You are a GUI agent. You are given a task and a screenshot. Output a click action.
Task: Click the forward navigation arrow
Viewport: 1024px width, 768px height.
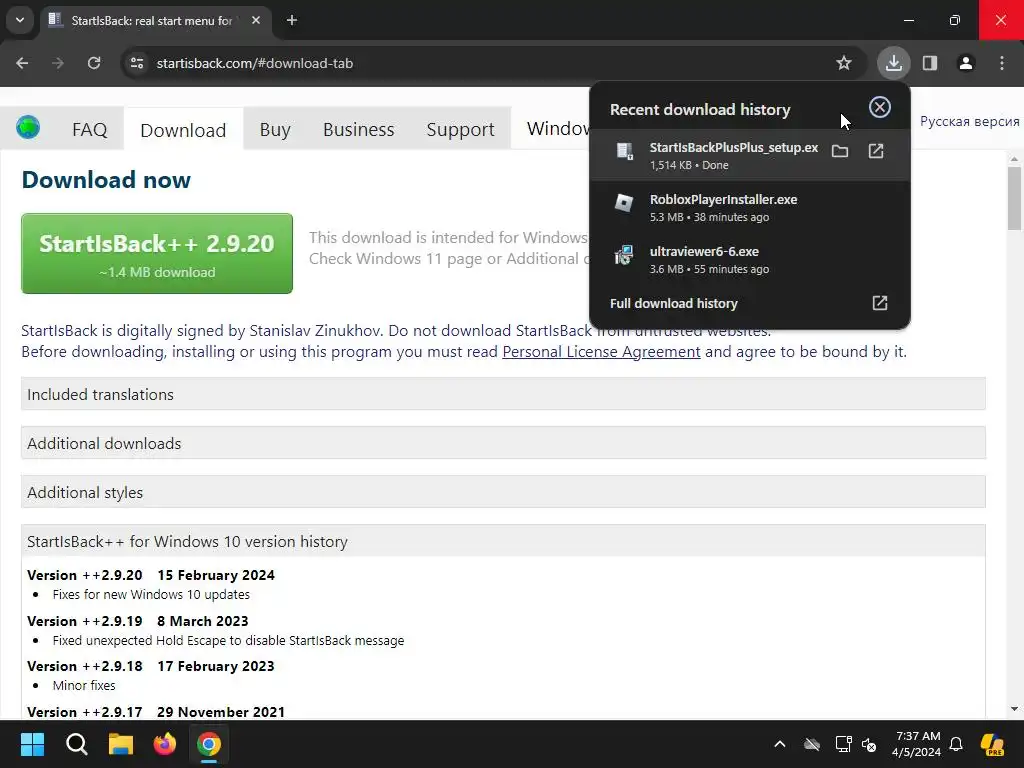tap(58, 63)
